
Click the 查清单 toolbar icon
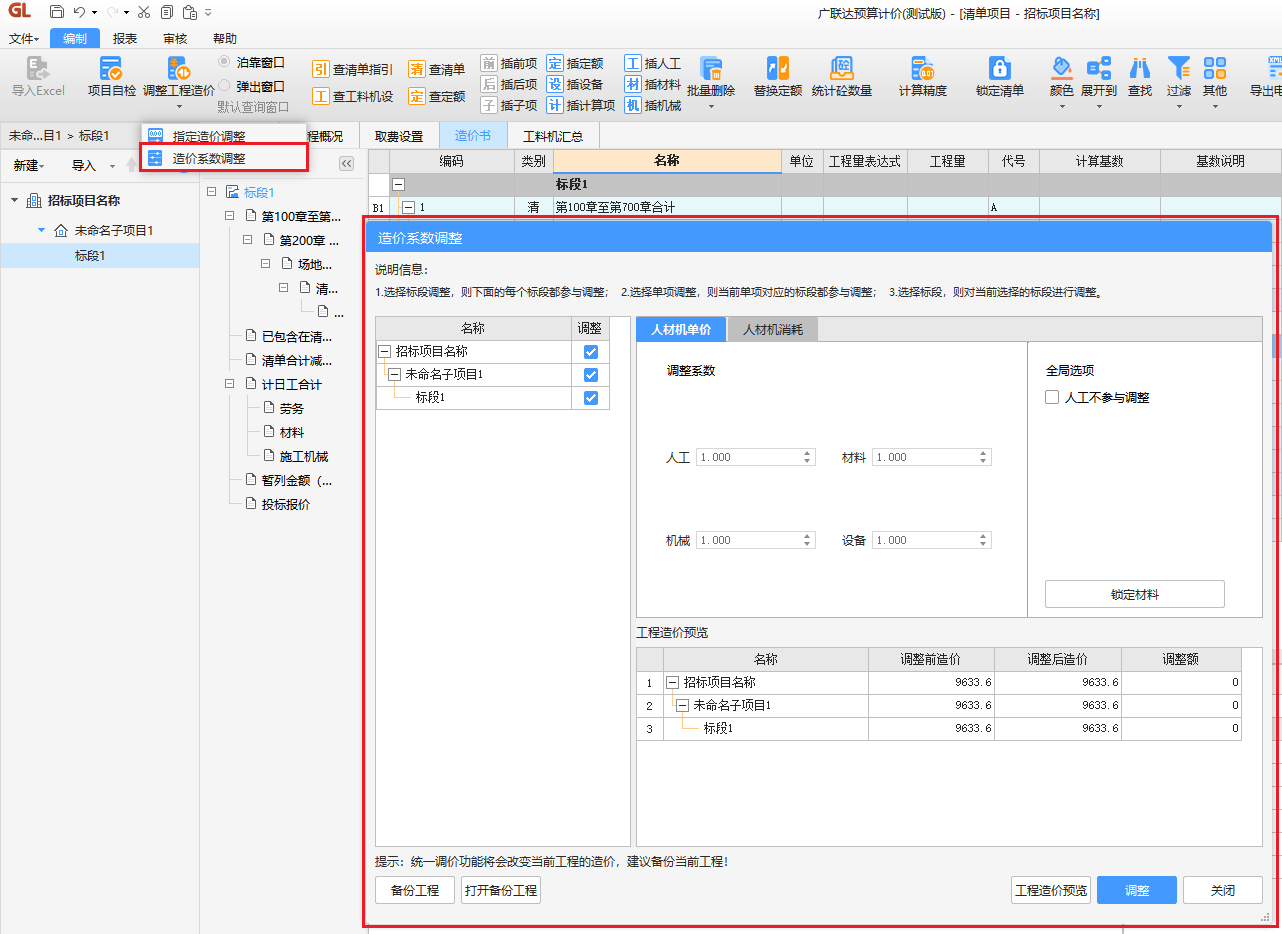click(x=416, y=69)
